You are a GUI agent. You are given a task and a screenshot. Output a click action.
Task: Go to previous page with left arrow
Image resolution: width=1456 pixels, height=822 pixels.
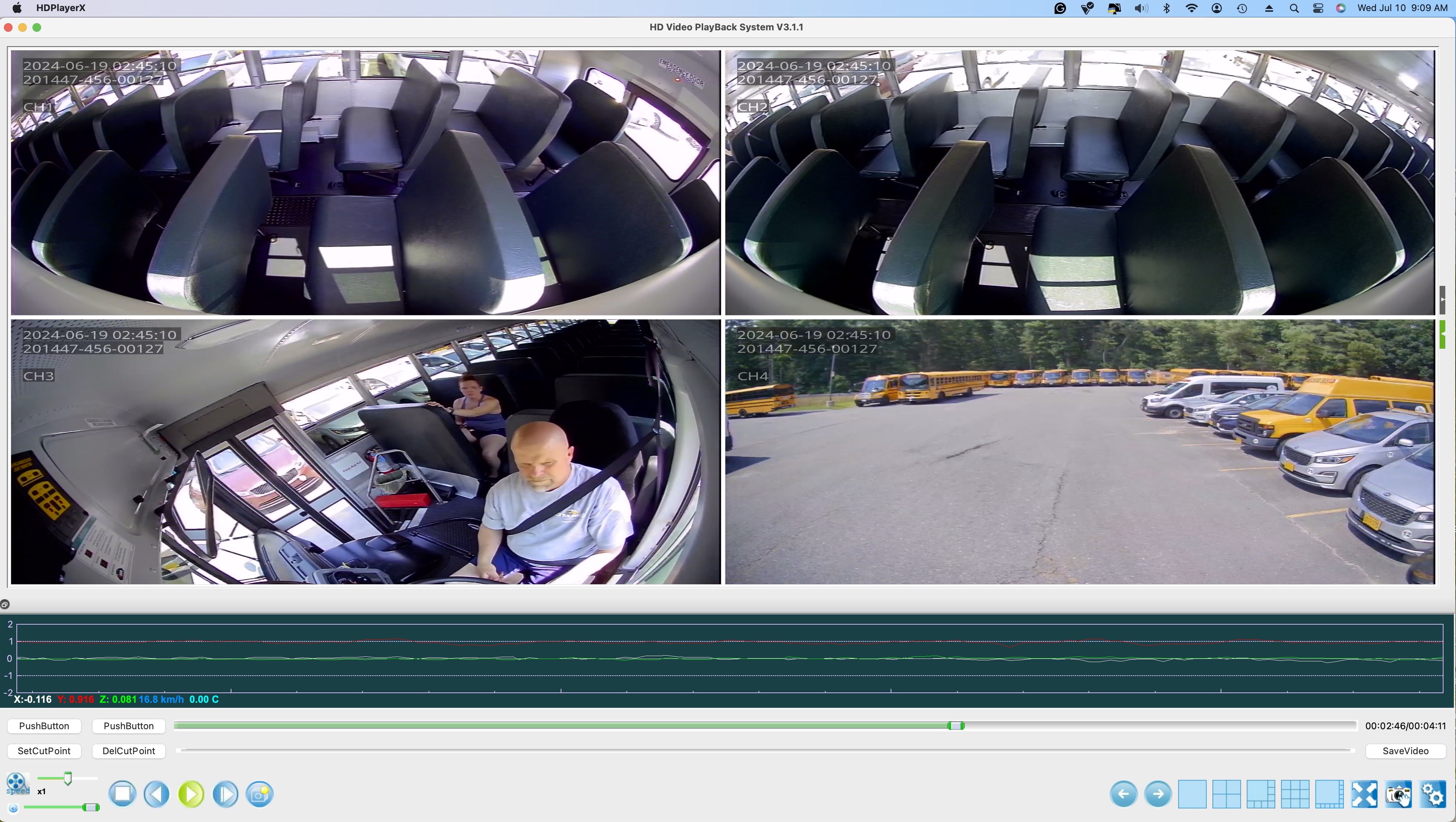click(1123, 794)
